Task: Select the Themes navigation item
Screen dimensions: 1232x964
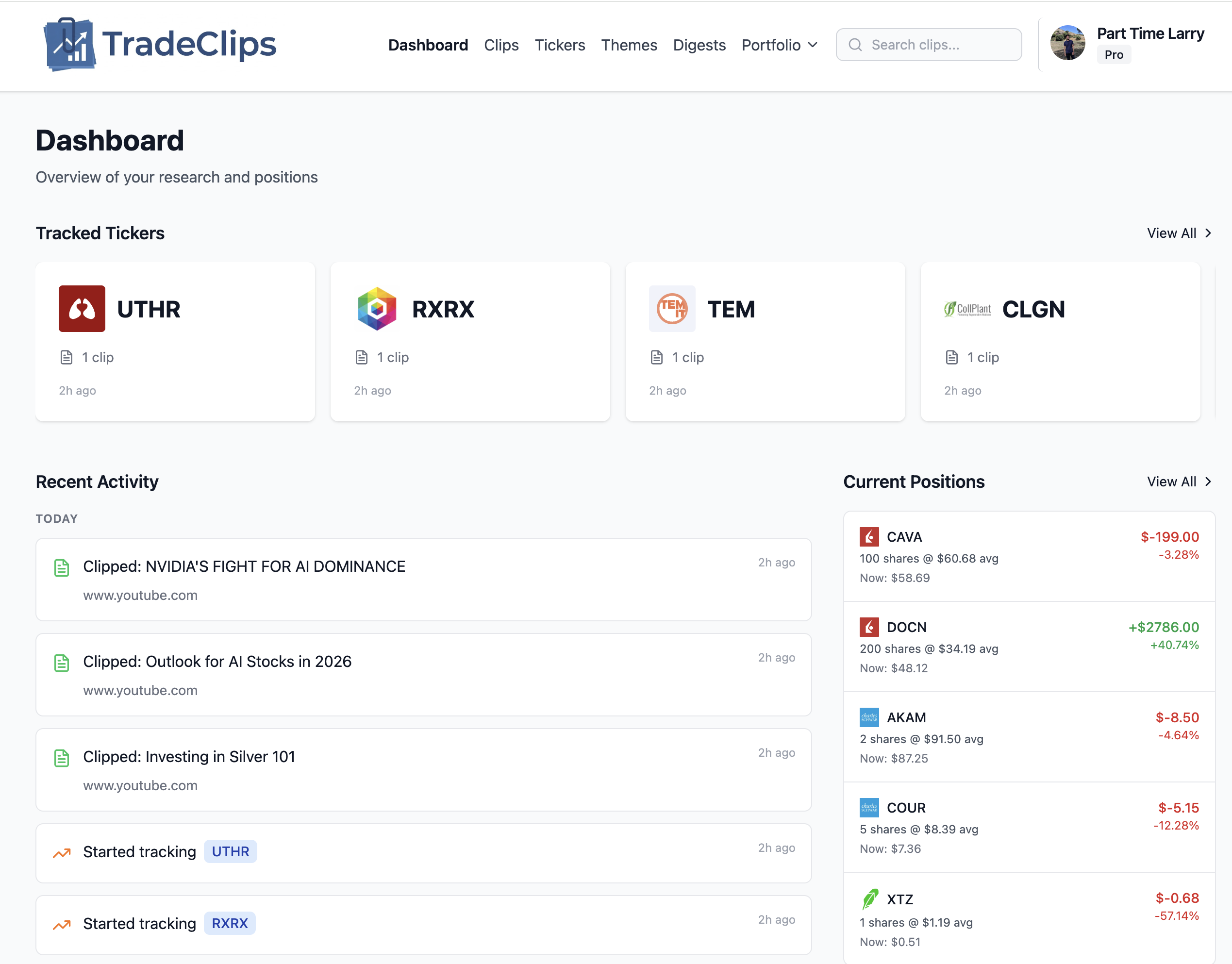Action: click(x=629, y=45)
